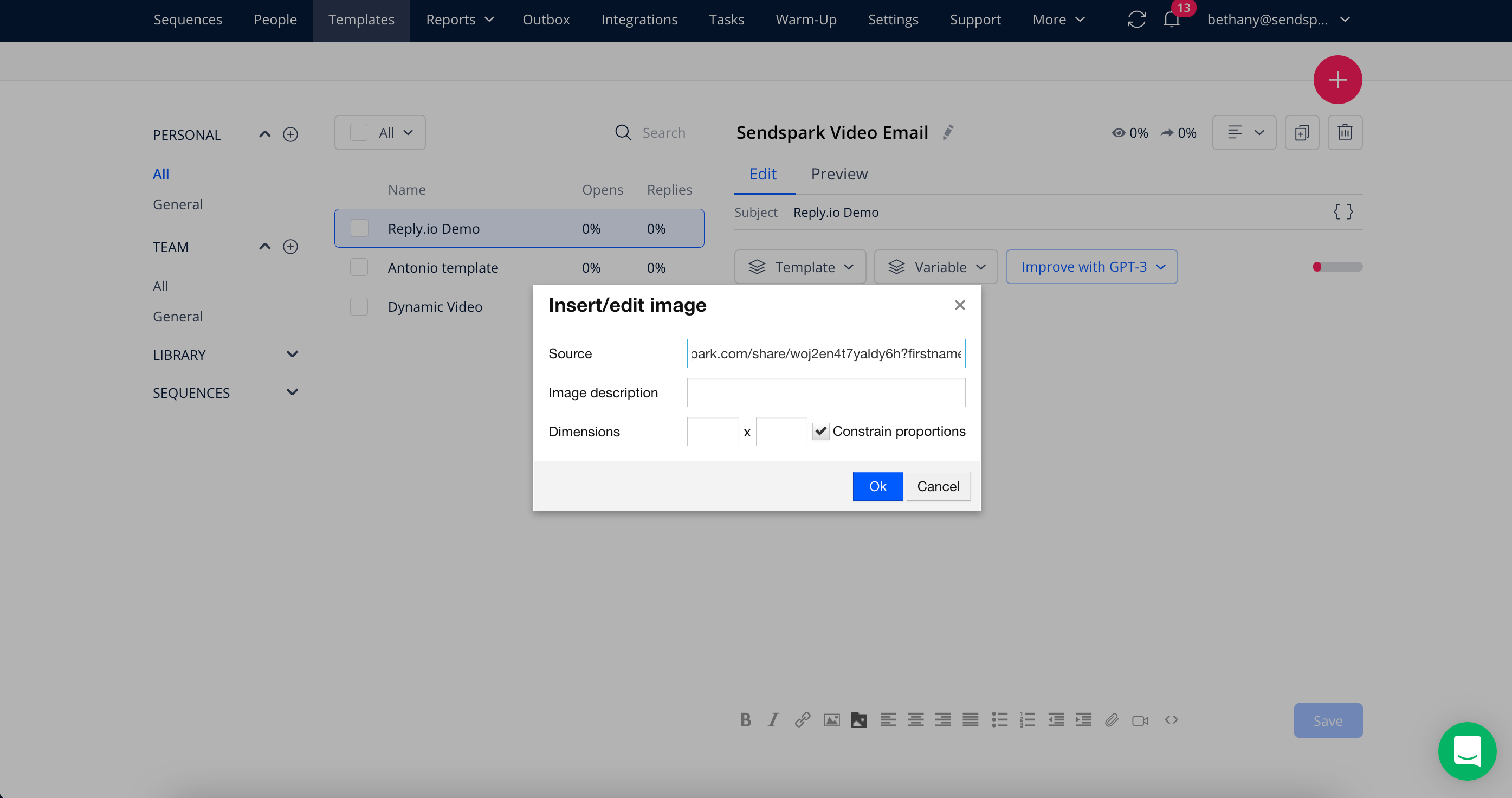Click the red plus create button
Image resolution: width=1512 pixels, height=798 pixels.
(x=1337, y=80)
